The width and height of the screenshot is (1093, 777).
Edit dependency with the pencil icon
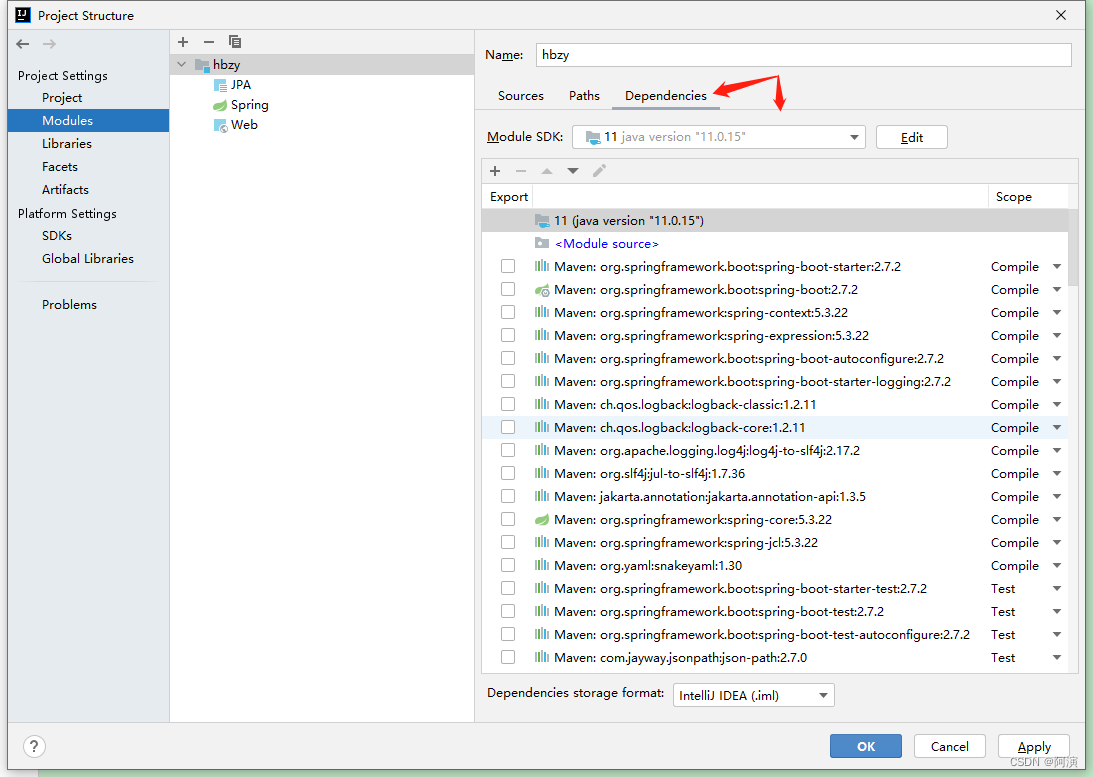599,171
